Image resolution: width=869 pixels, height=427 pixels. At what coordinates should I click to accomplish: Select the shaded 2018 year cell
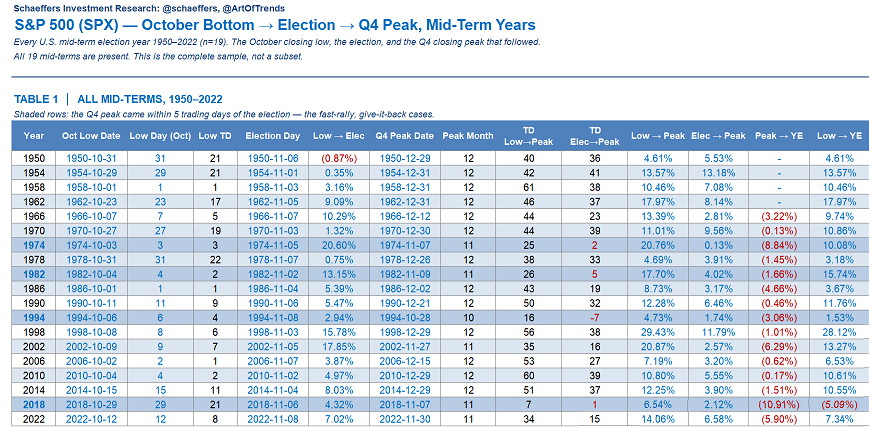point(34,404)
